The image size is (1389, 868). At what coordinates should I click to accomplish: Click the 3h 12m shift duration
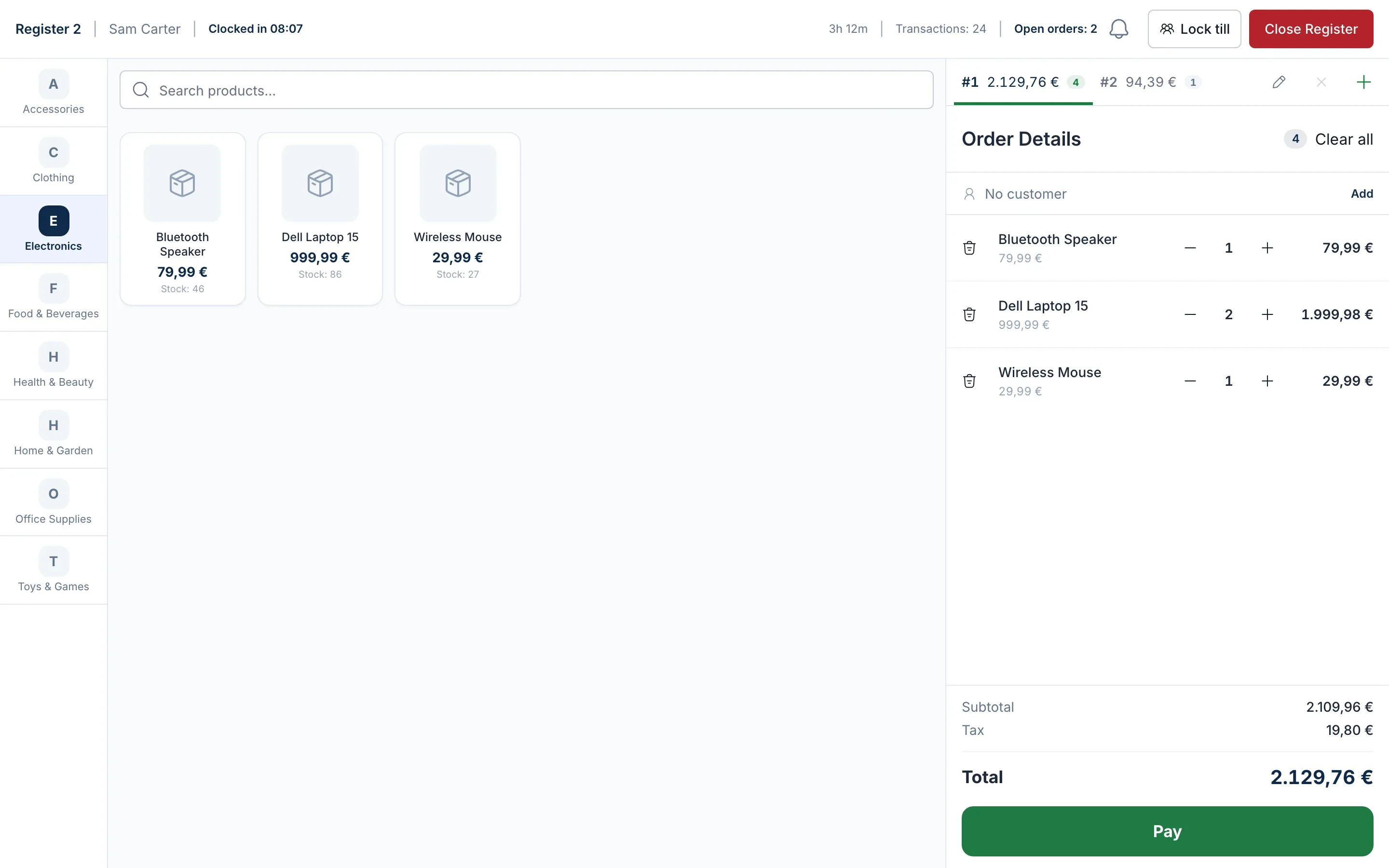coord(848,29)
